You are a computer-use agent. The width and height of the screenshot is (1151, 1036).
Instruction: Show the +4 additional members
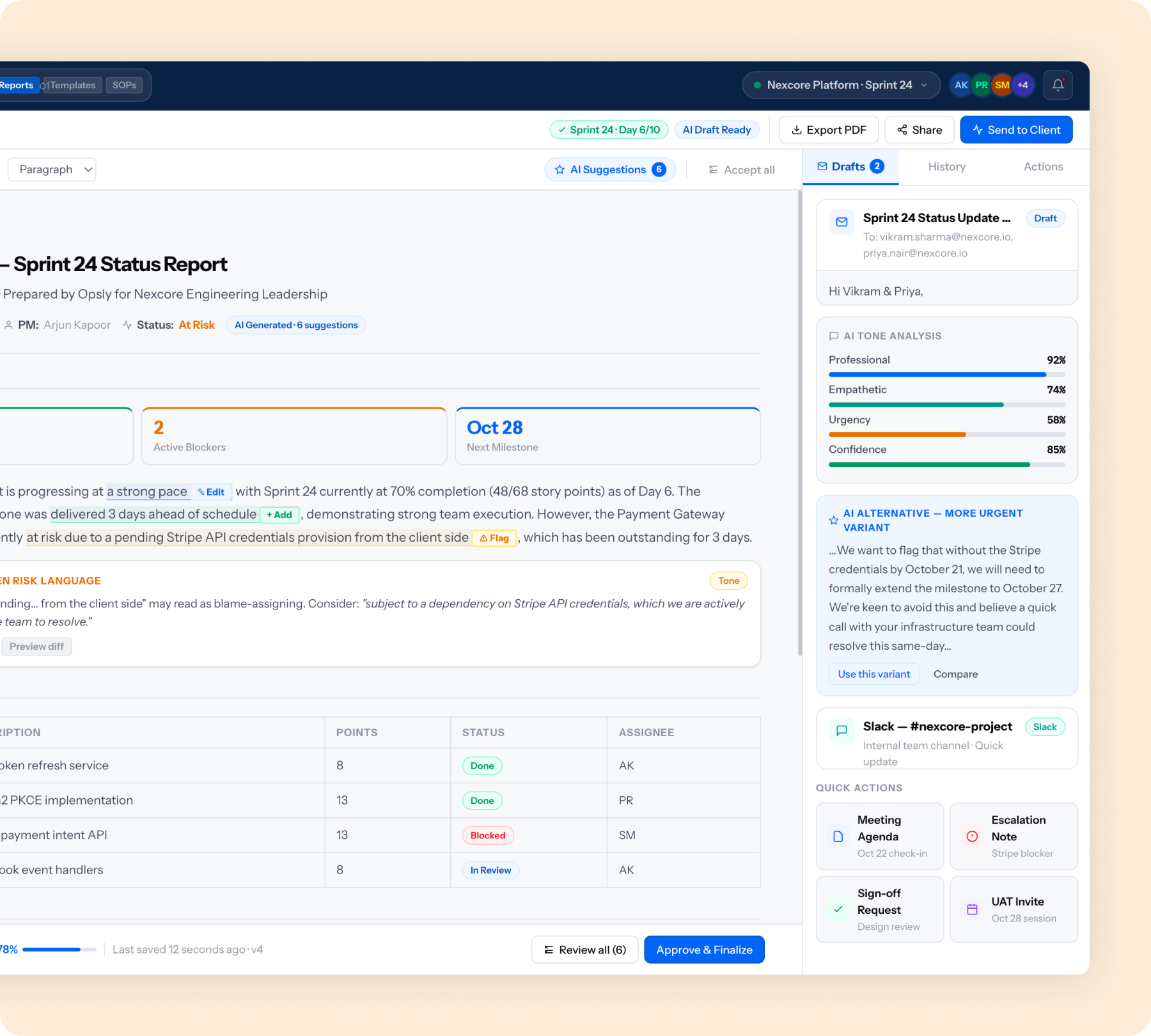tap(1022, 85)
